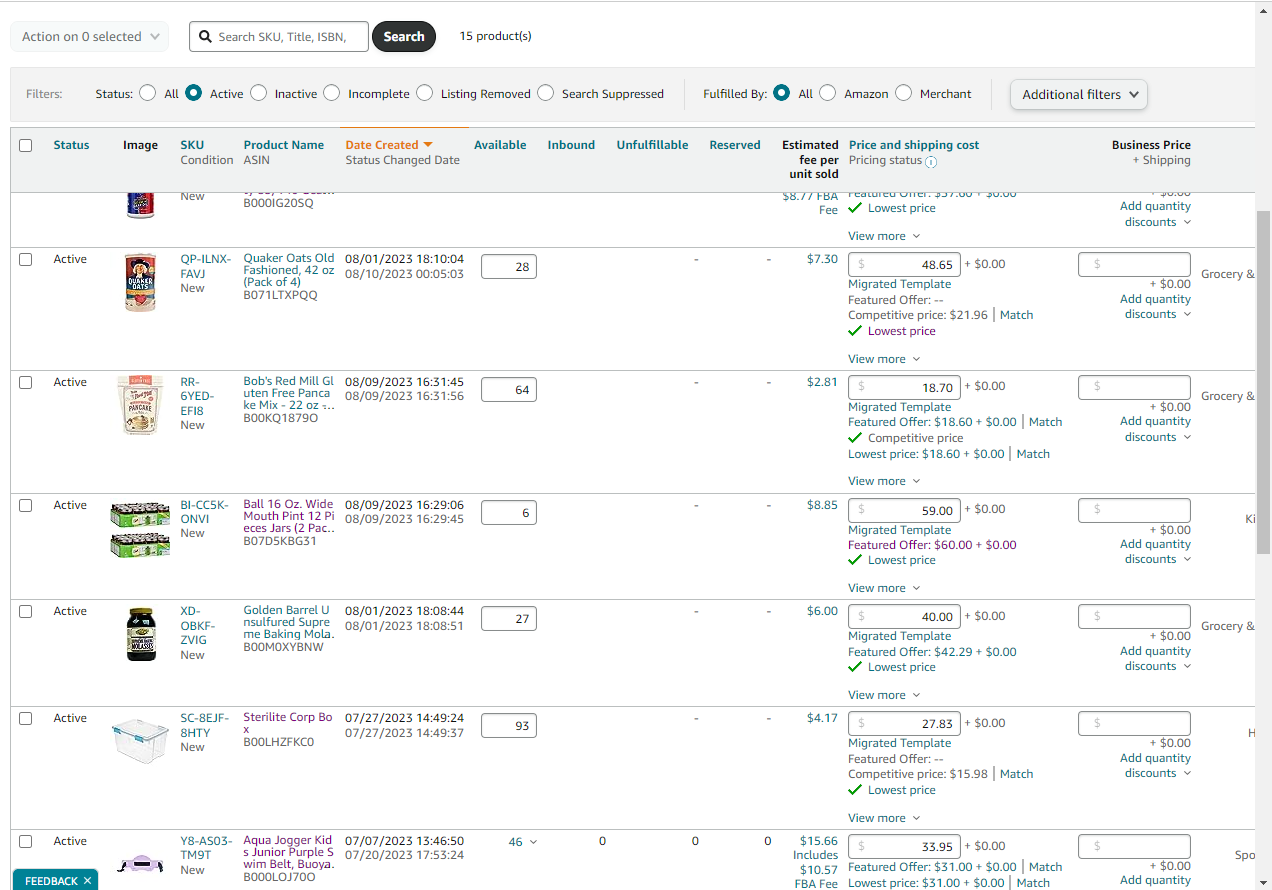Tick the checkbox for Bob's Red Mill row
Image resolution: width=1272 pixels, height=890 pixels.
tap(26, 382)
